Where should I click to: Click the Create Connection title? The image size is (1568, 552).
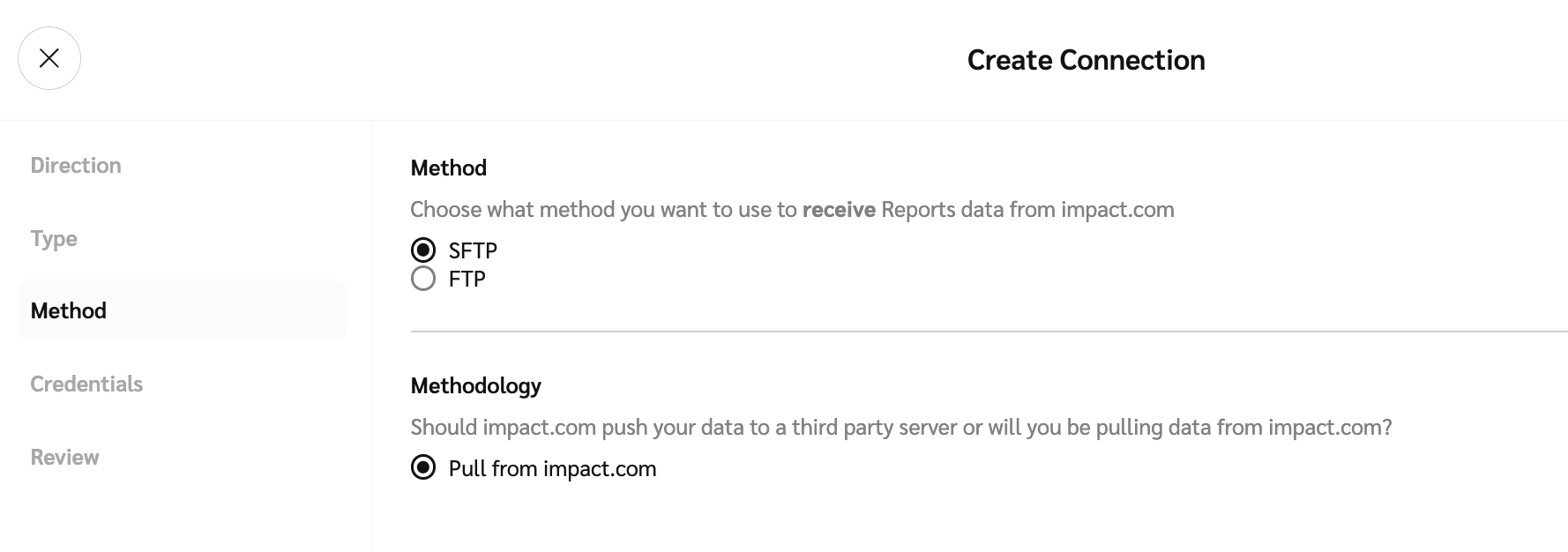click(x=1086, y=60)
